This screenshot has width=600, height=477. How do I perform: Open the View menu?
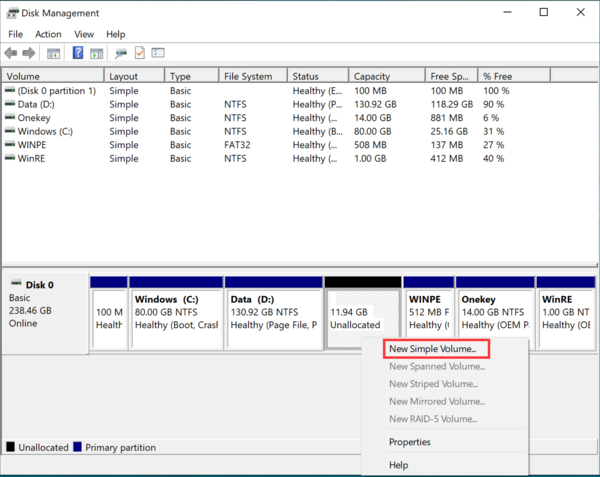[84, 34]
